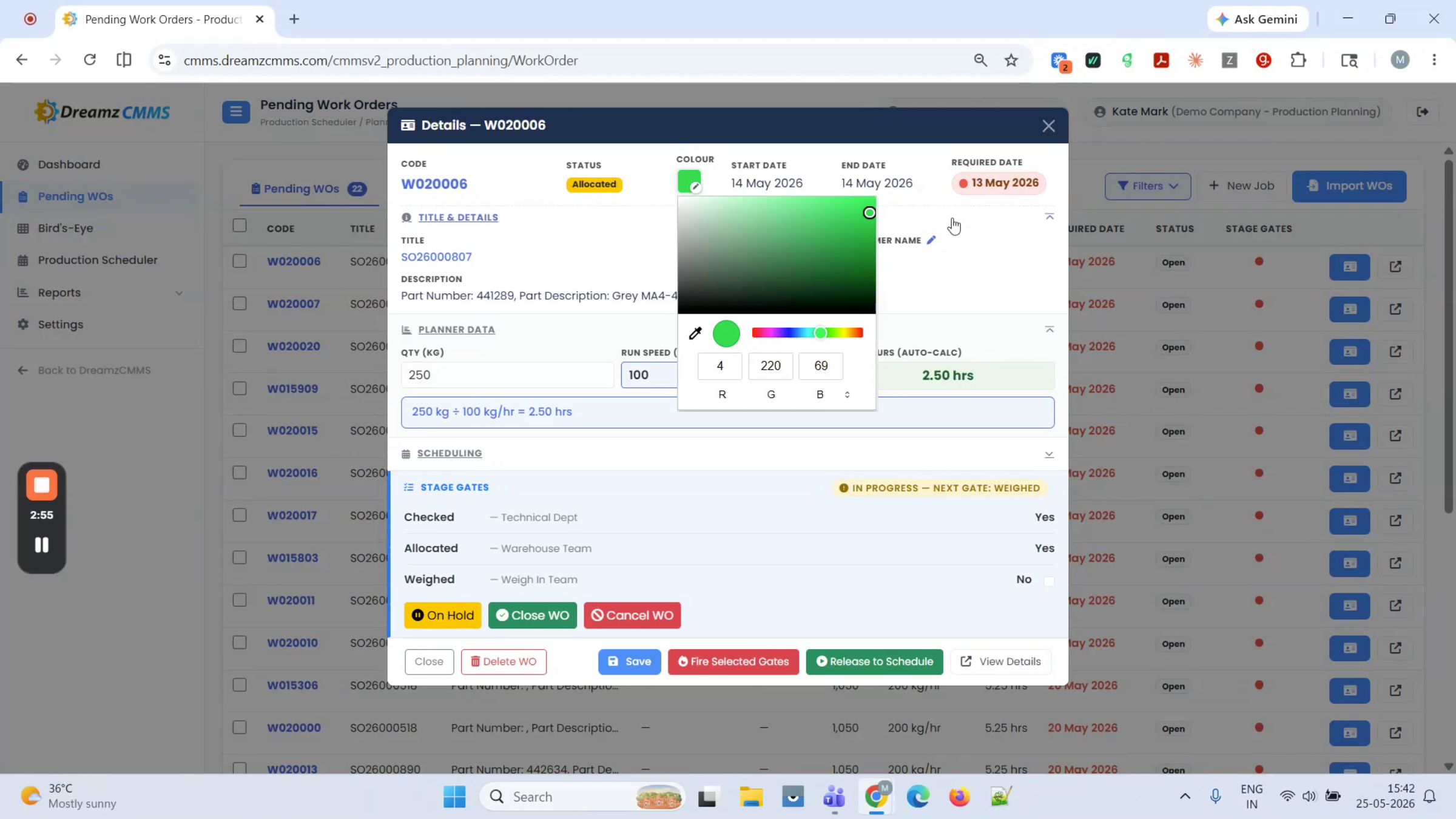1456x819 pixels.
Task: Tick the Weighed stage gate checkbox
Action: click(1049, 581)
